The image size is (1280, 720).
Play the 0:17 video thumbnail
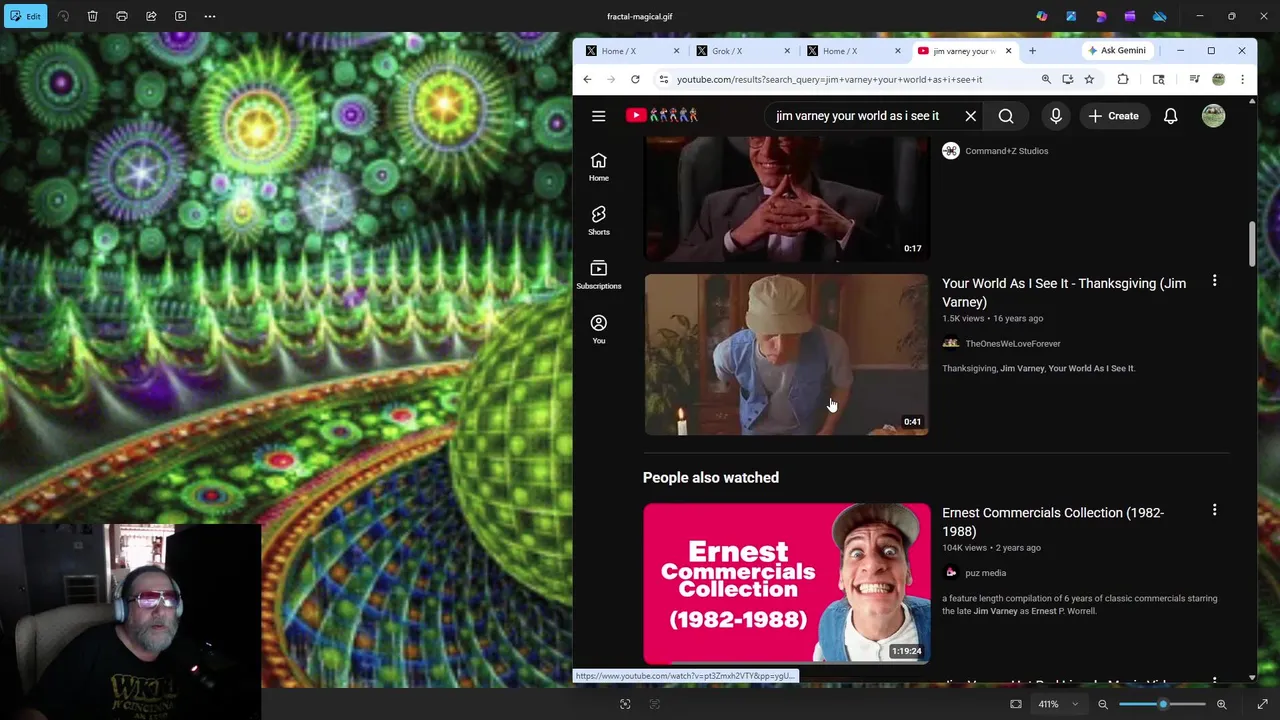pos(786,199)
